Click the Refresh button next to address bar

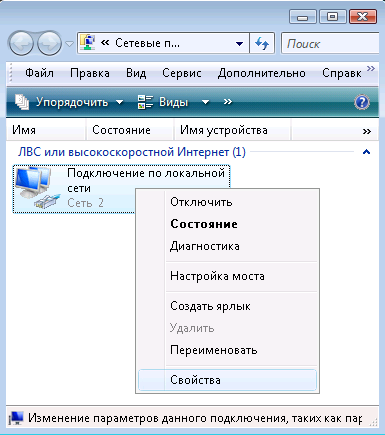point(262,43)
